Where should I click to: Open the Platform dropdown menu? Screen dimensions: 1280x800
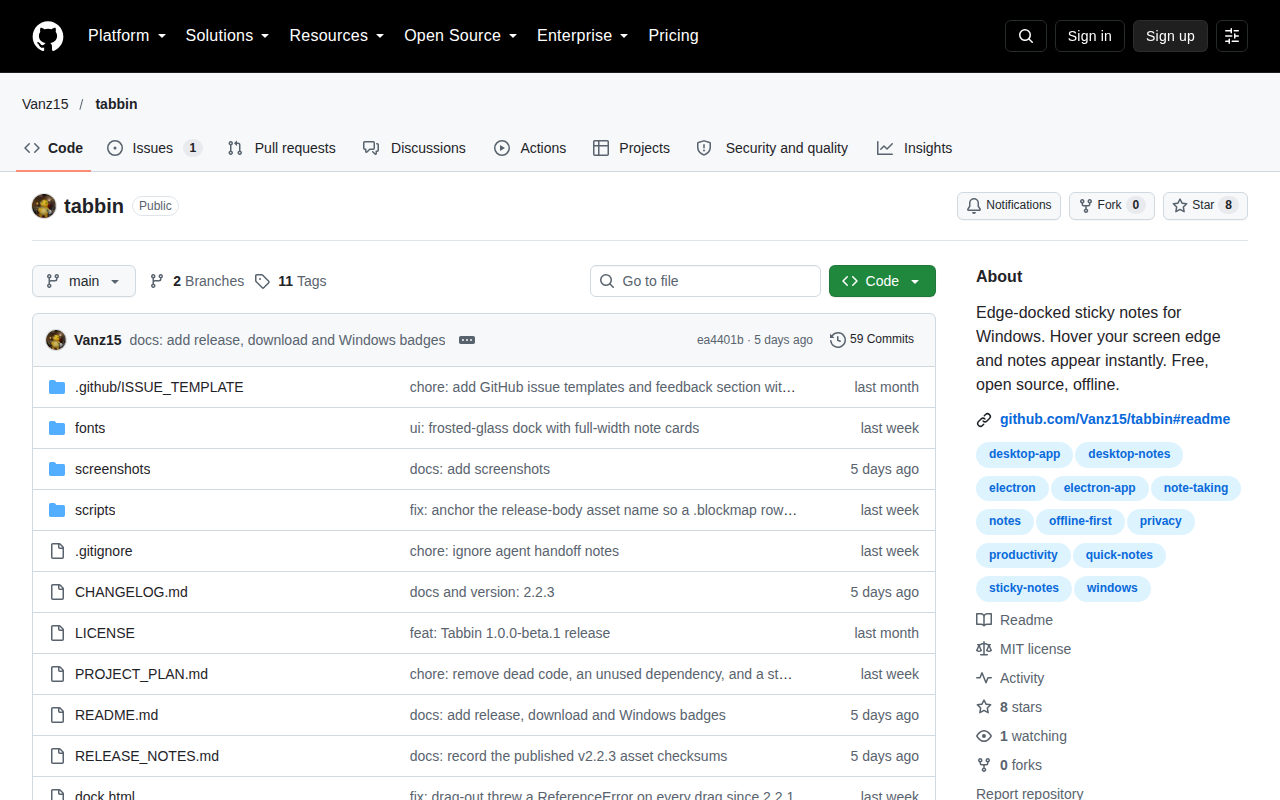tap(127, 36)
